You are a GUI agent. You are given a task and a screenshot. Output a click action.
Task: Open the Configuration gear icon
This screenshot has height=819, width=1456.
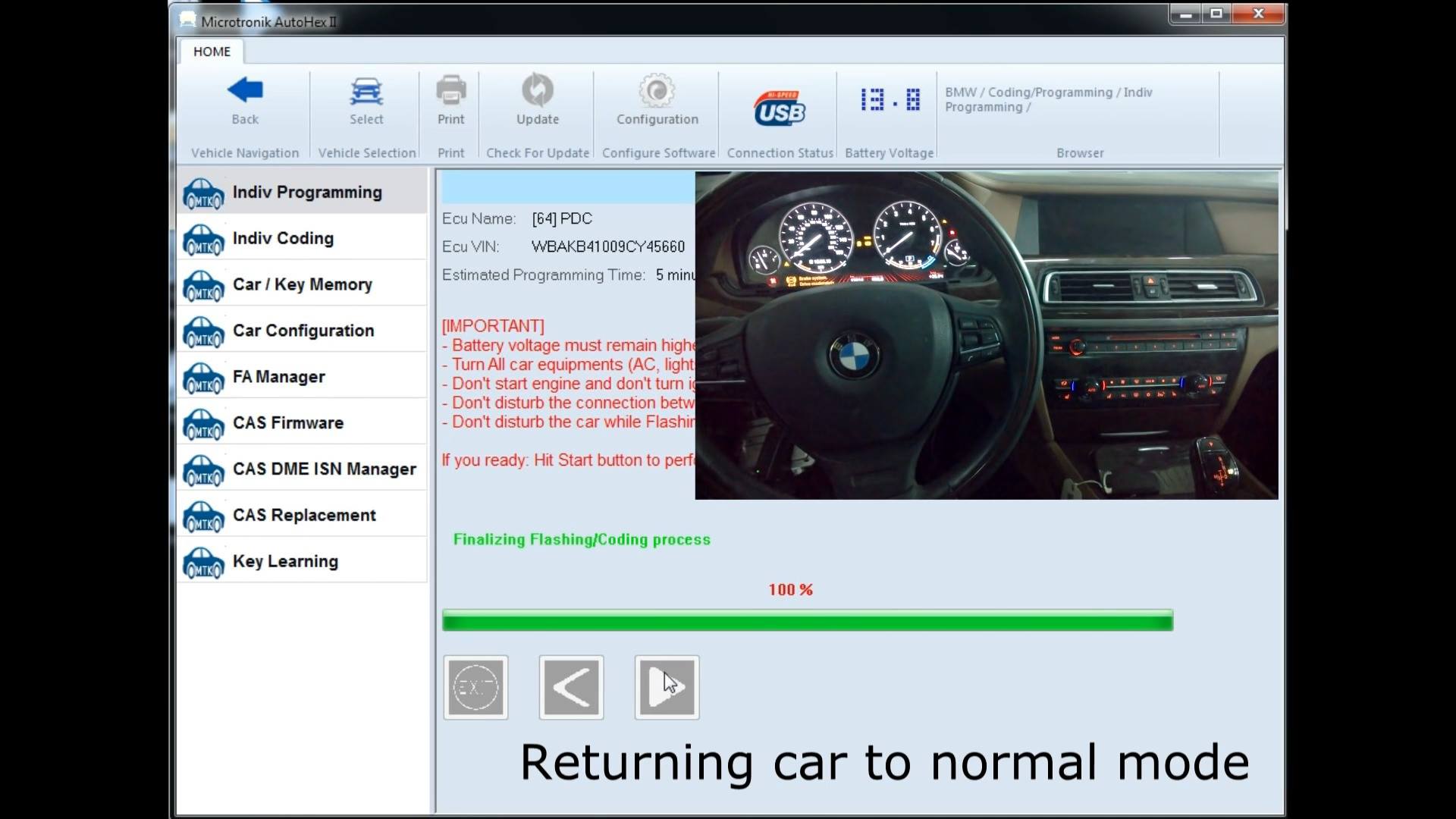657,91
